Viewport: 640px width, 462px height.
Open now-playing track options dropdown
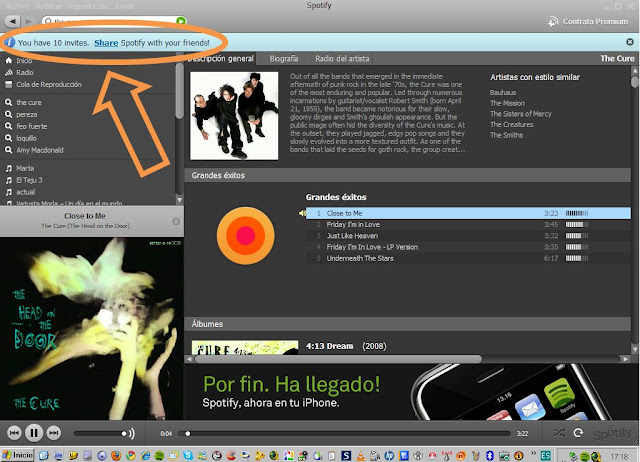point(176,221)
